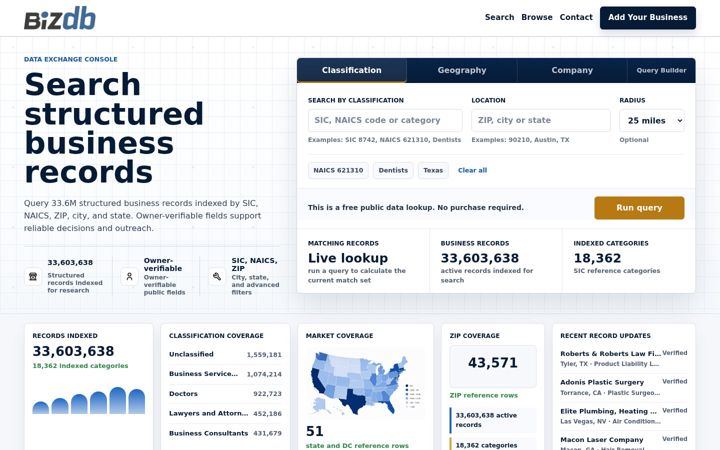Open Roberts & Roberts Law Fi... record

click(624, 358)
